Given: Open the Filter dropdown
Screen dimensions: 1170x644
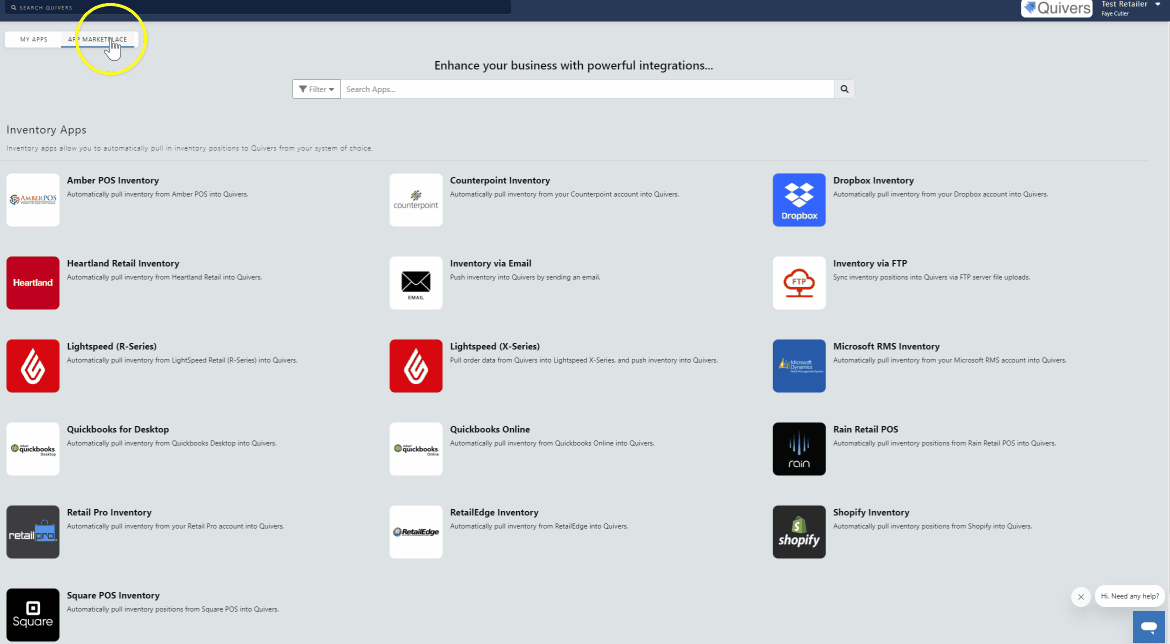Looking at the screenshot, I should point(316,90).
